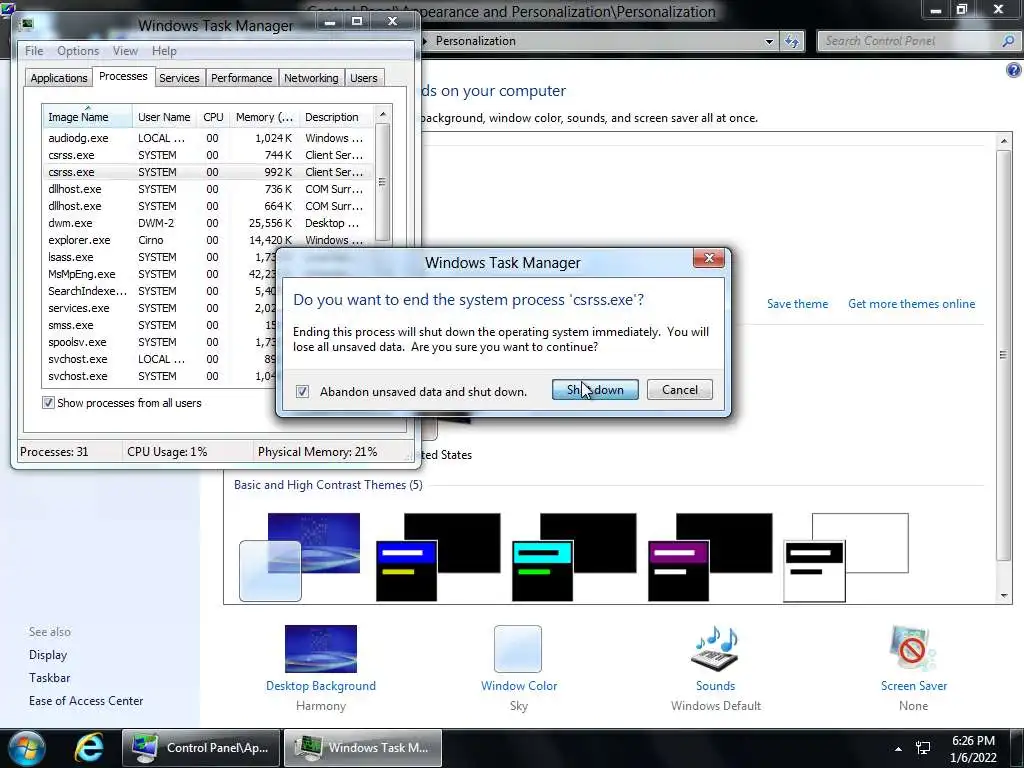Click themes list scroll up arrow

[x=1004, y=140]
